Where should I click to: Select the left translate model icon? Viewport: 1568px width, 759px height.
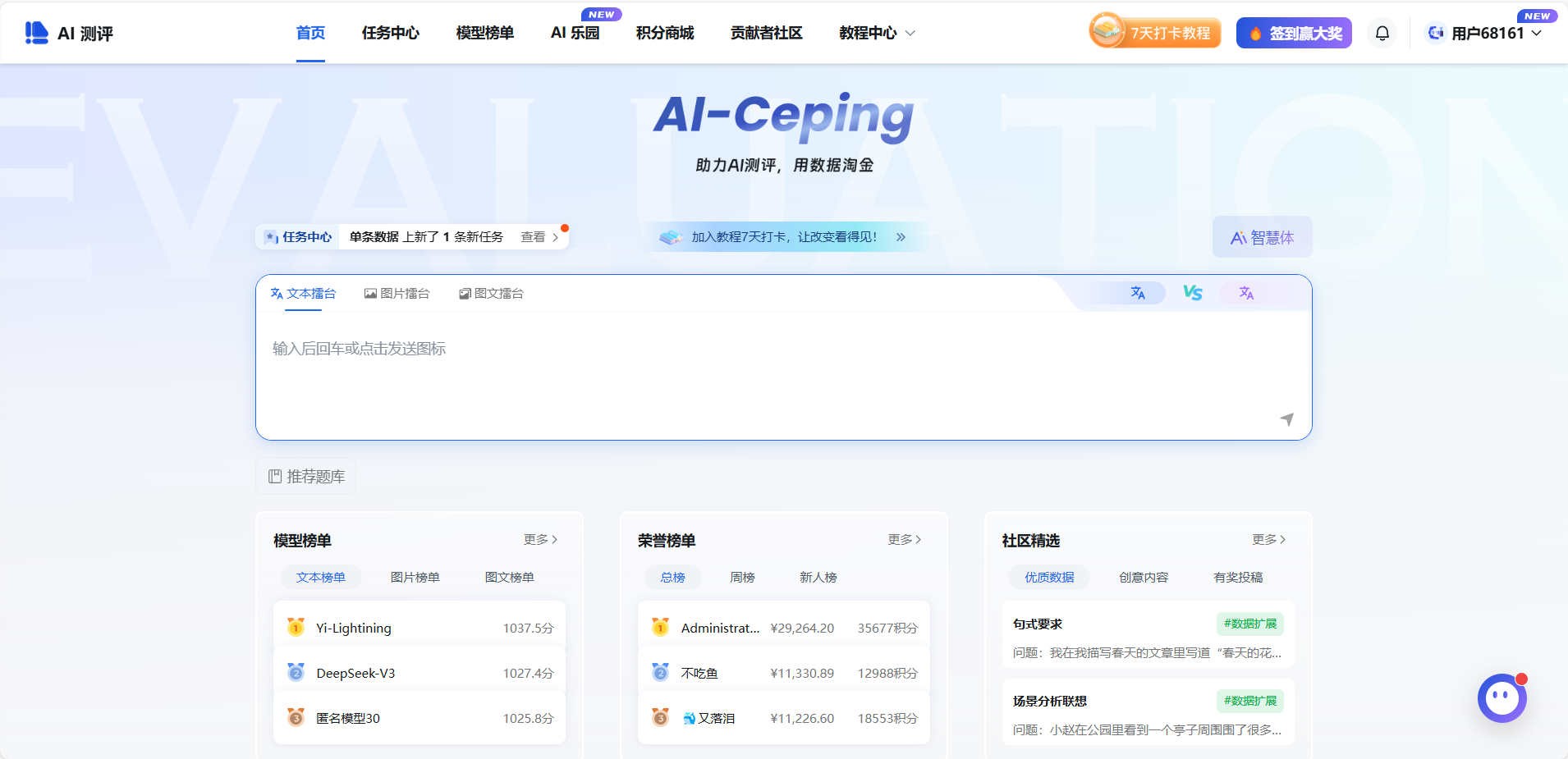tap(1138, 293)
